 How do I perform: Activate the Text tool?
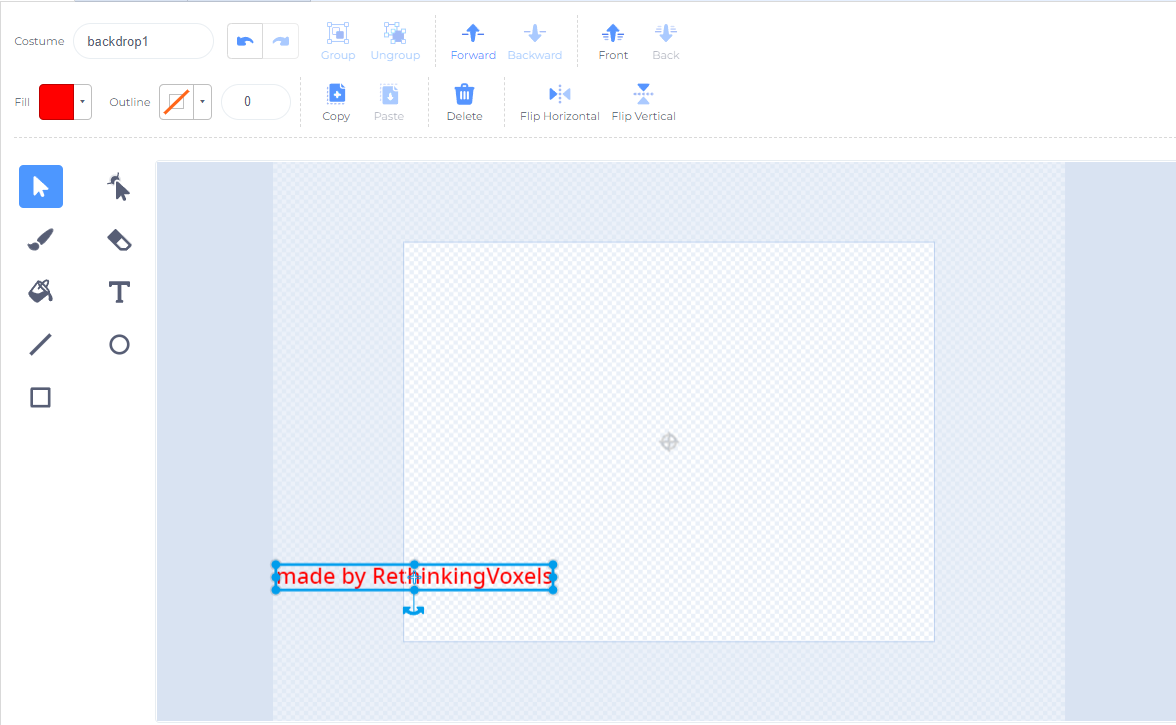click(118, 291)
